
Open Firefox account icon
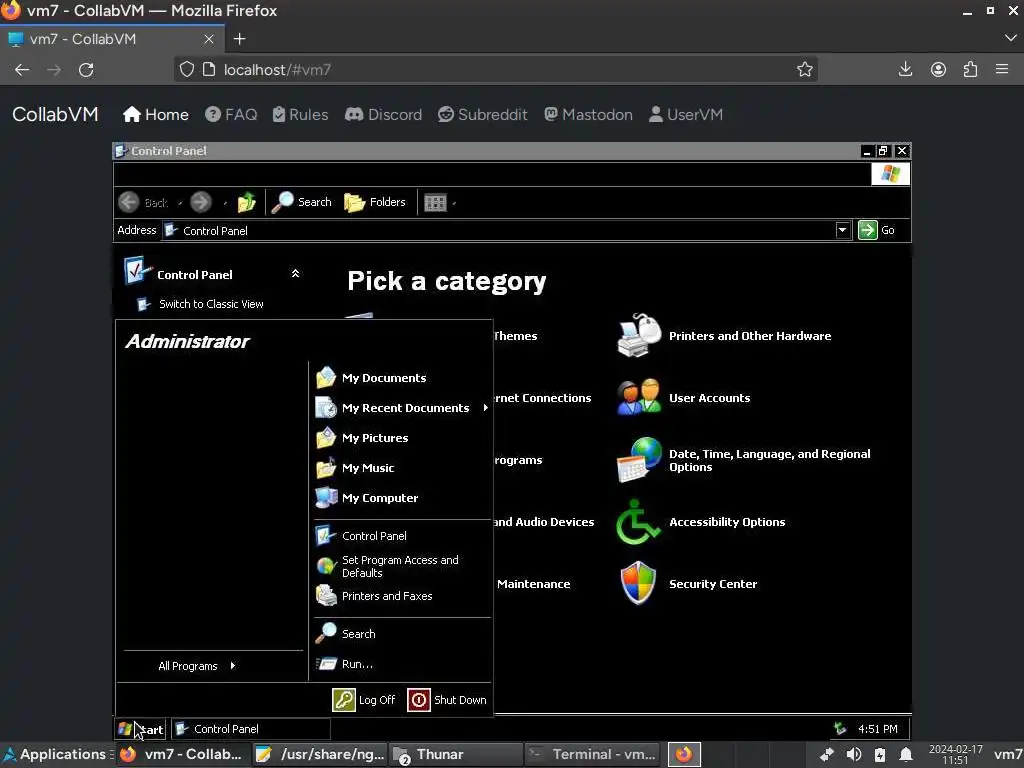click(938, 69)
